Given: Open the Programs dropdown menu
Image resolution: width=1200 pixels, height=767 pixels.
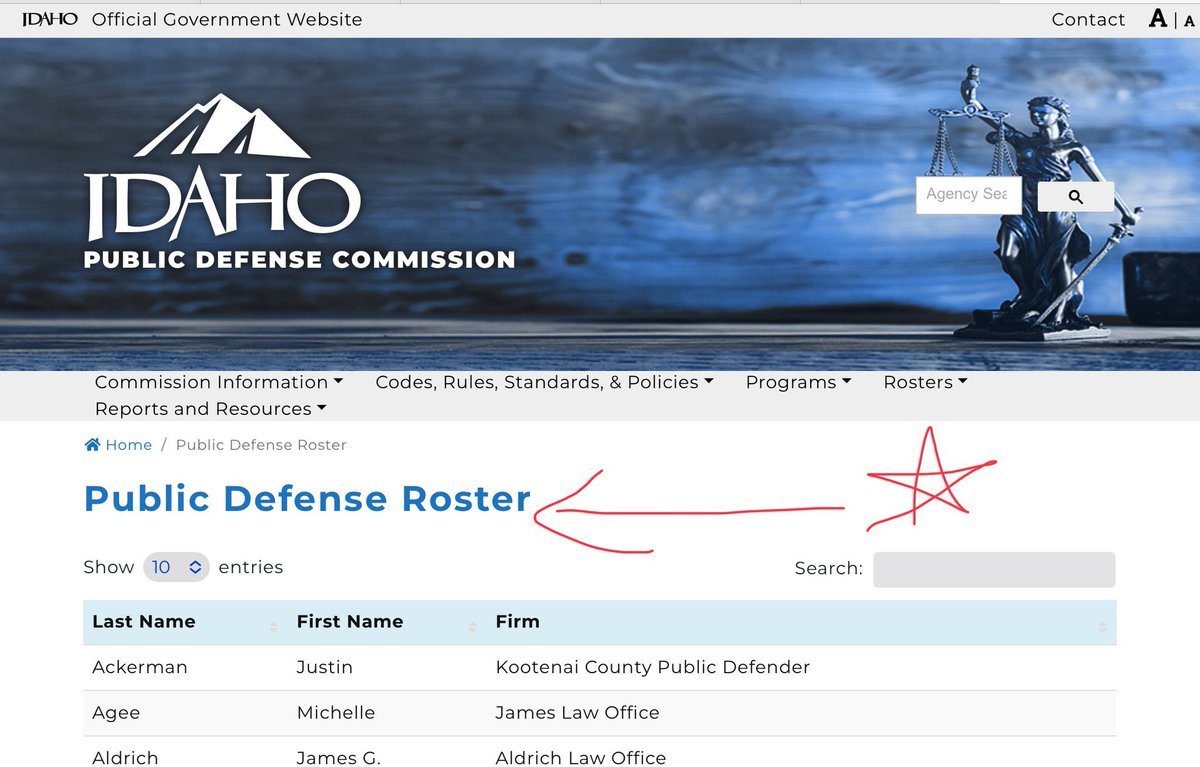Looking at the screenshot, I should [x=798, y=382].
